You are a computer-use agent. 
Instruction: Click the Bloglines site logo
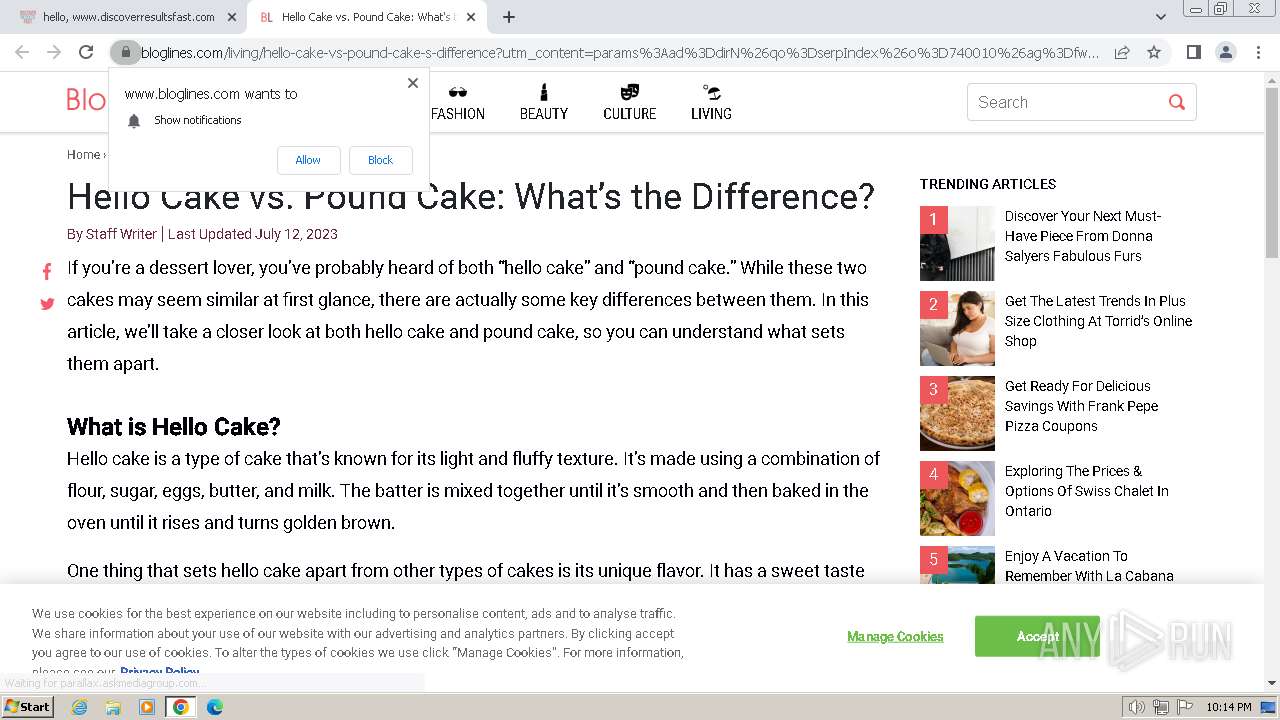86,100
